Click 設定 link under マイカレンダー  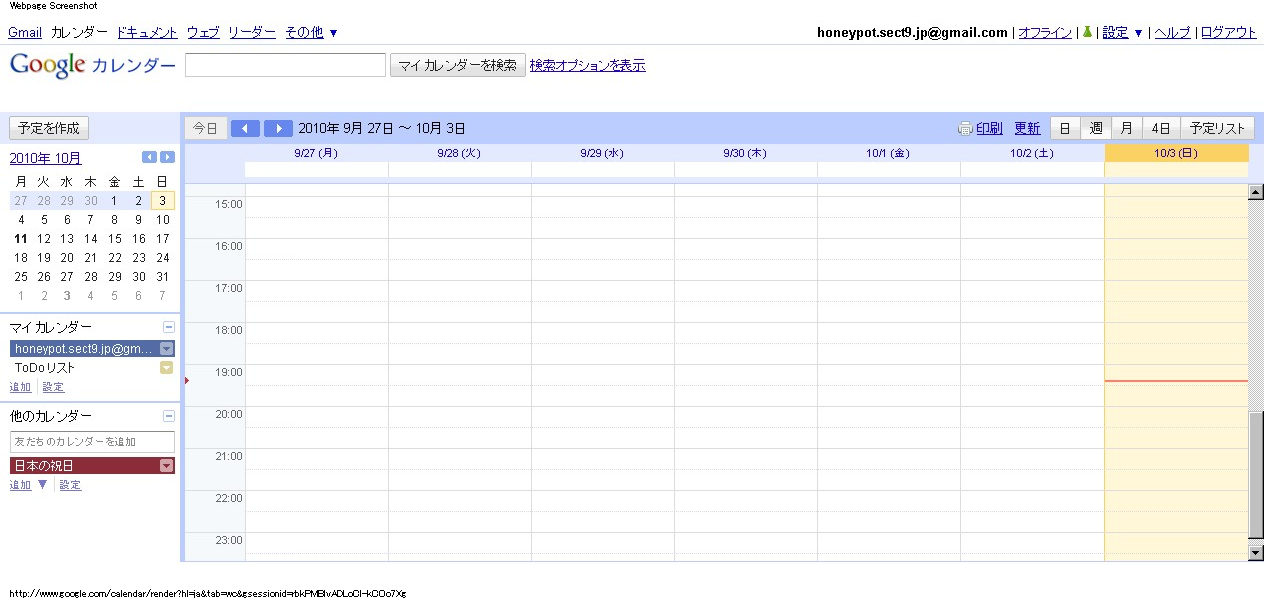tap(53, 387)
